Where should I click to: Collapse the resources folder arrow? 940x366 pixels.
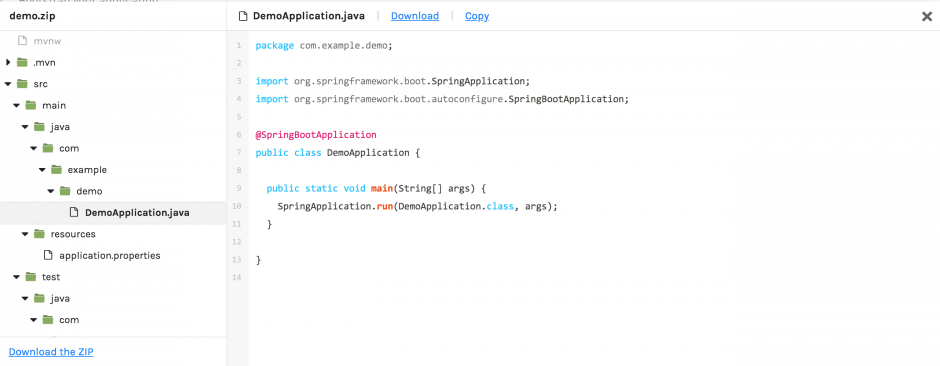tap(25, 234)
